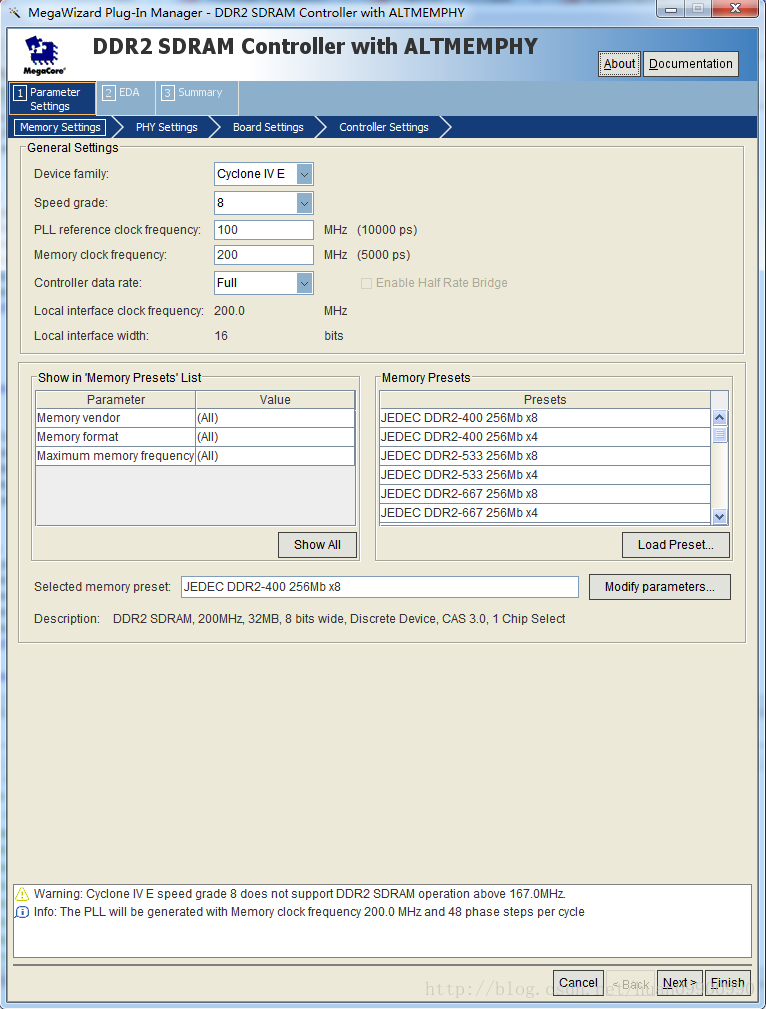Click the Memory vendor (All) value cell

(x=275, y=418)
